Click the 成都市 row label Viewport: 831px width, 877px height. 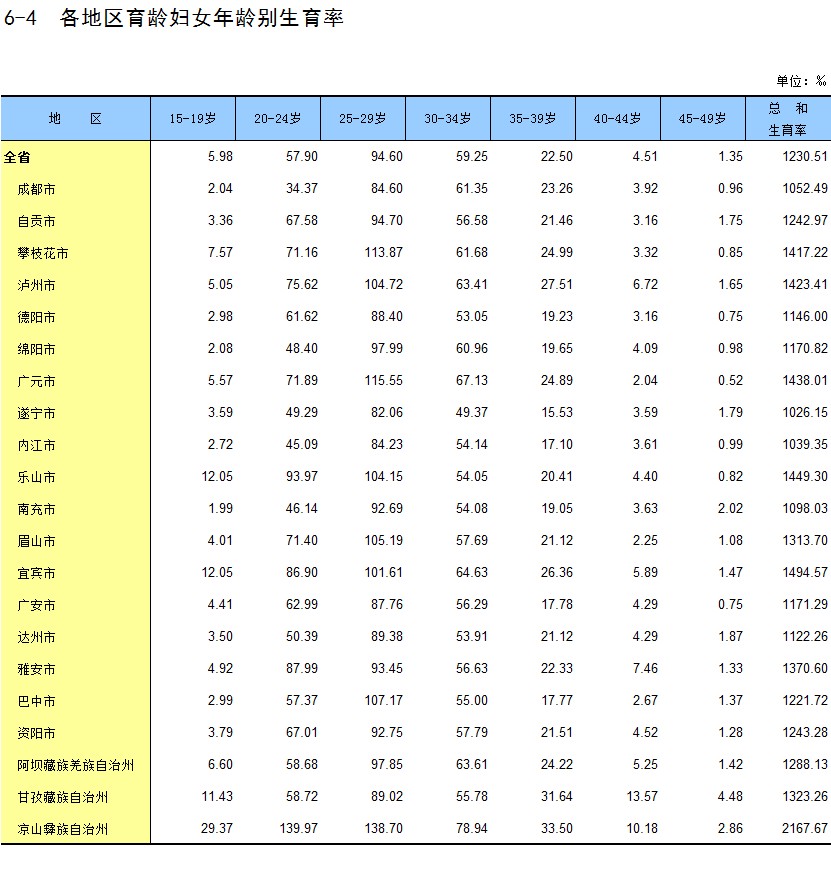tap(36, 189)
